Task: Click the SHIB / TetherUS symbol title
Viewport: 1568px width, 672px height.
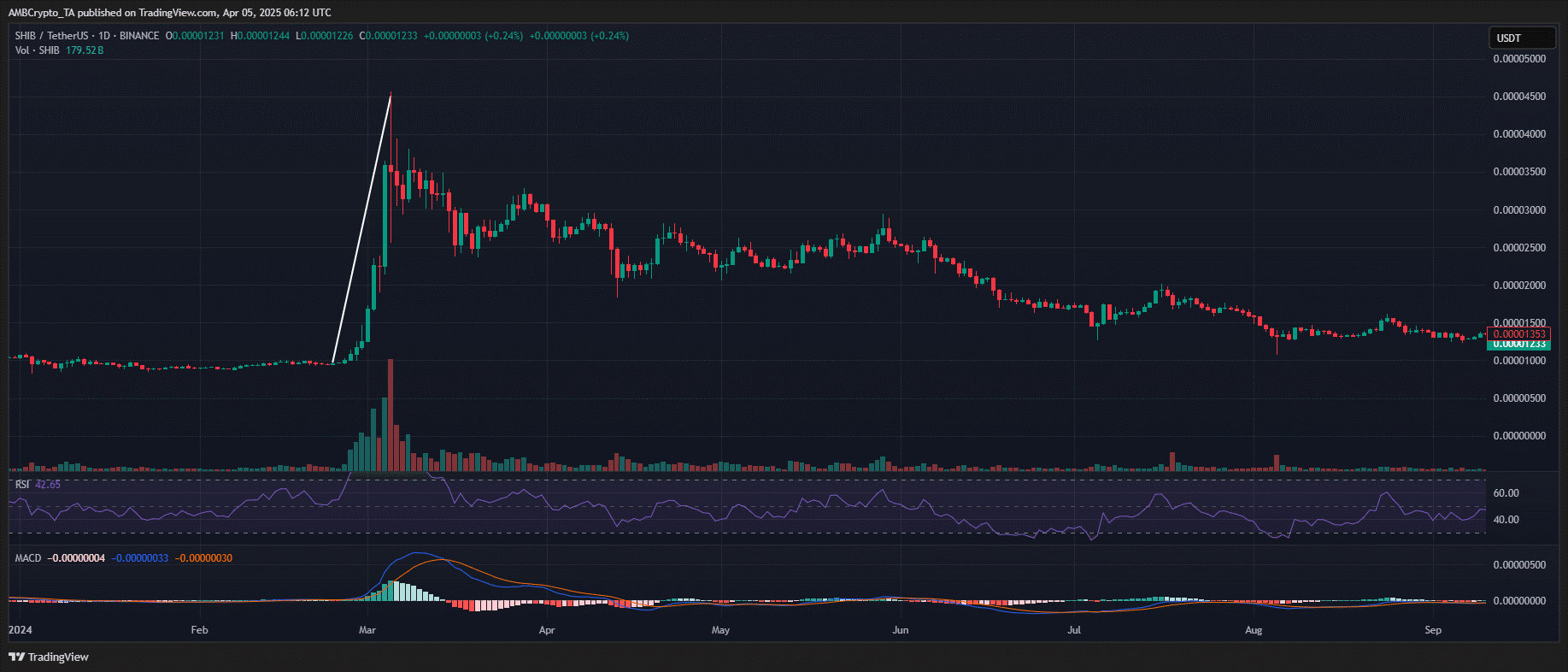Action: [x=51, y=36]
